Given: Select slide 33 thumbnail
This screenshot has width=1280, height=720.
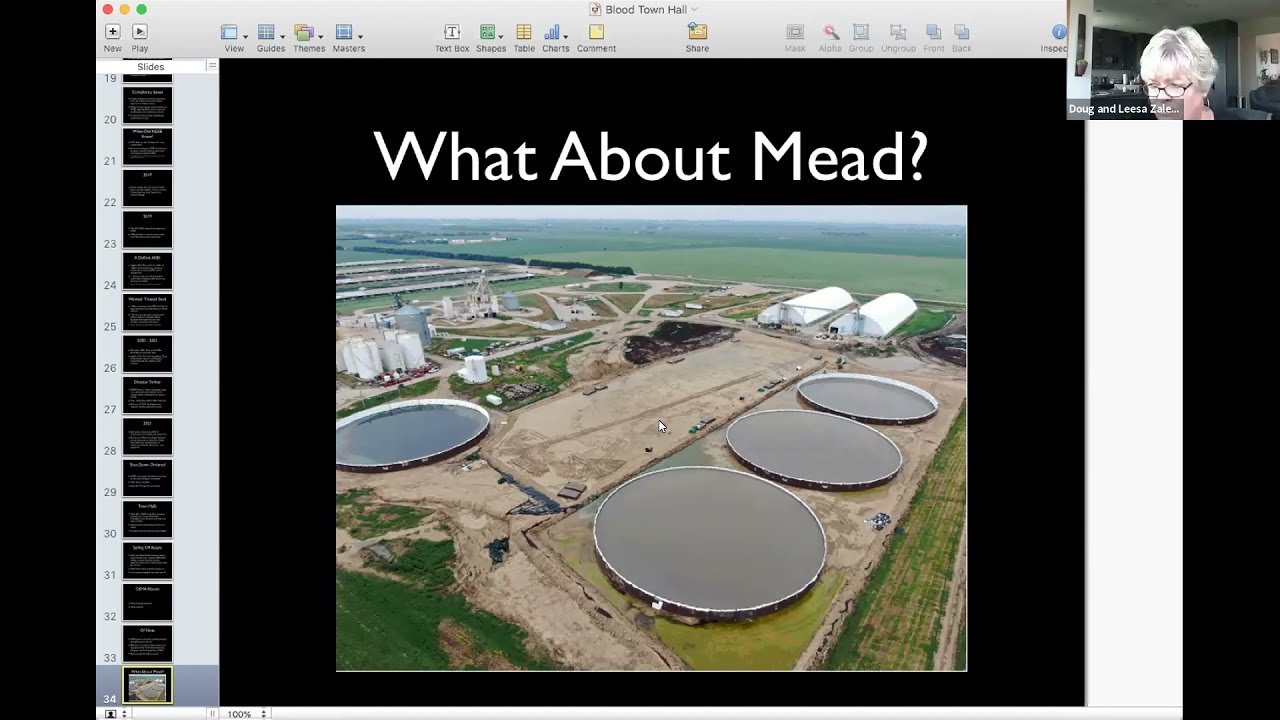Looking at the screenshot, I should (x=148, y=645).
